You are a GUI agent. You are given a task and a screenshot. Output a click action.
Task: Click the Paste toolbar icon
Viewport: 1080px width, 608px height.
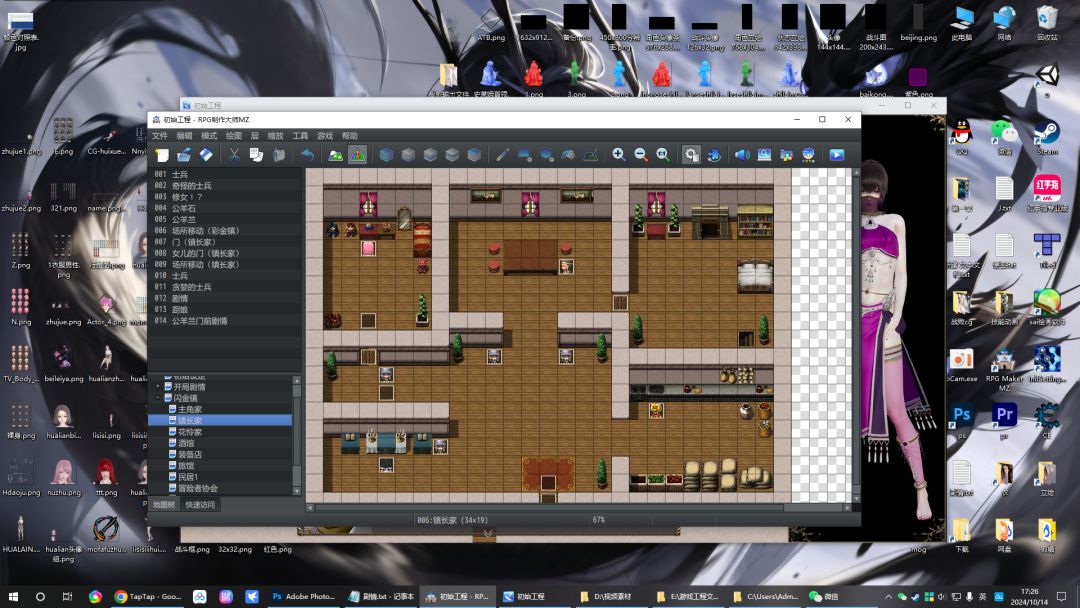278,155
